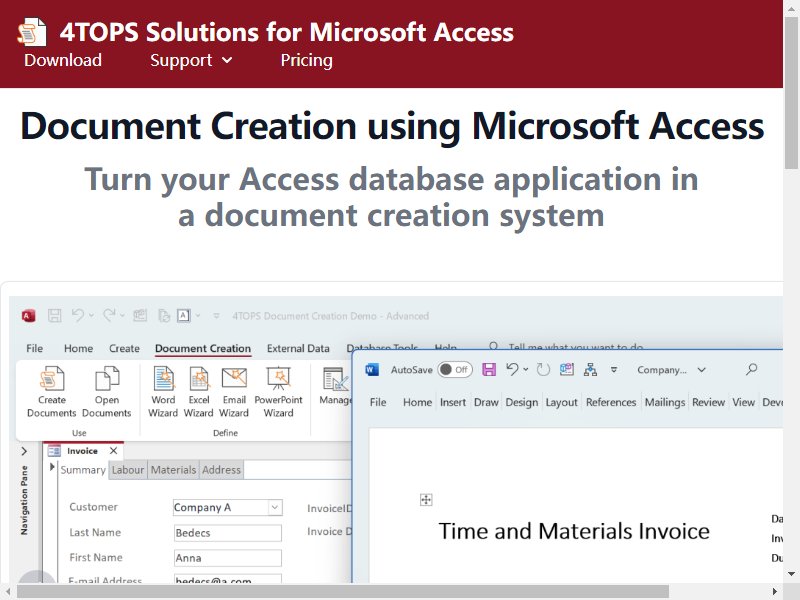Open the Support dropdown menu

pos(191,60)
